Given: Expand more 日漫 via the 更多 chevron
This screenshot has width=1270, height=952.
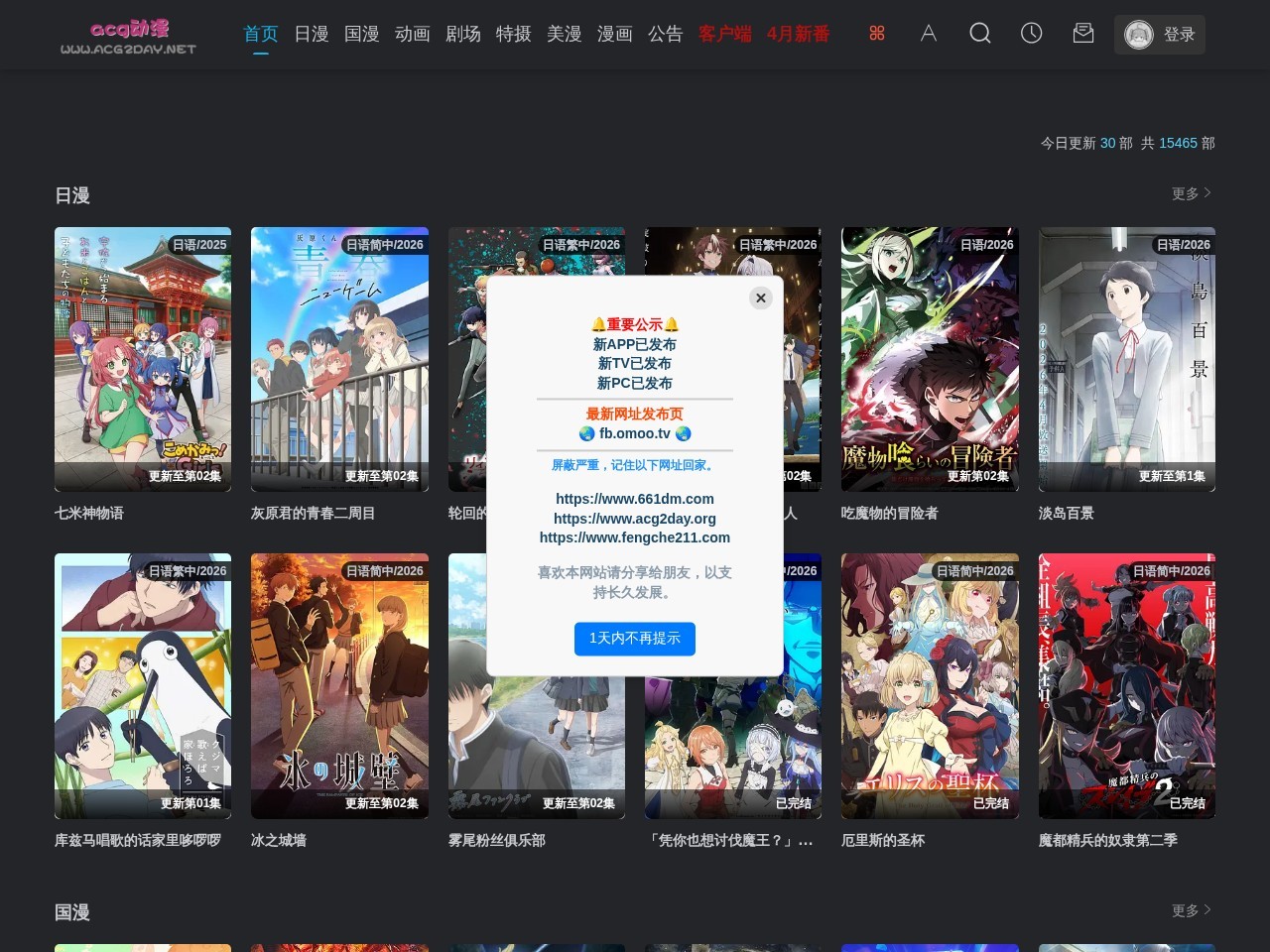Looking at the screenshot, I should [1190, 193].
